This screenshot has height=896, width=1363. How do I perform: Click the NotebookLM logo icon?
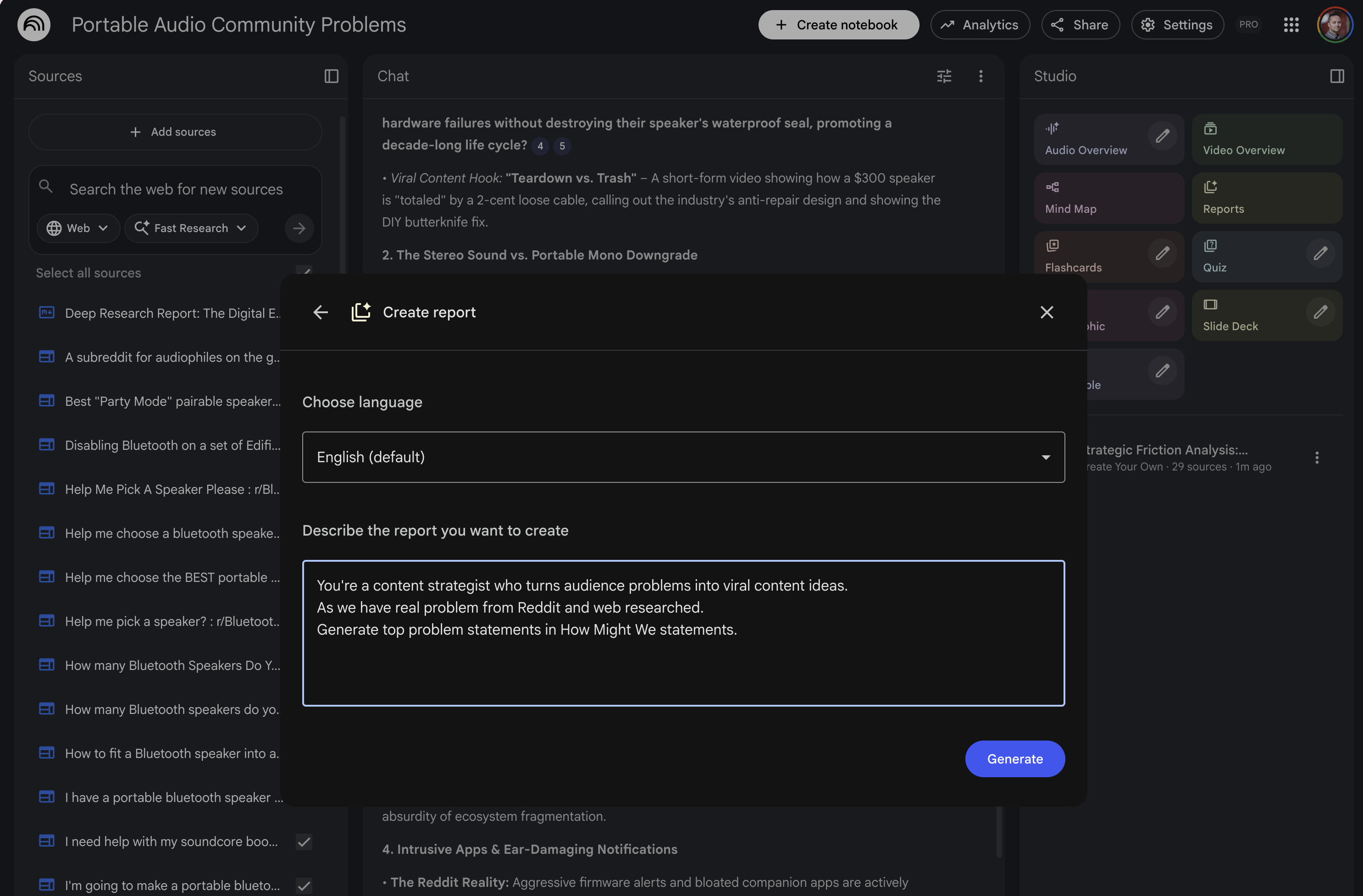click(34, 25)
